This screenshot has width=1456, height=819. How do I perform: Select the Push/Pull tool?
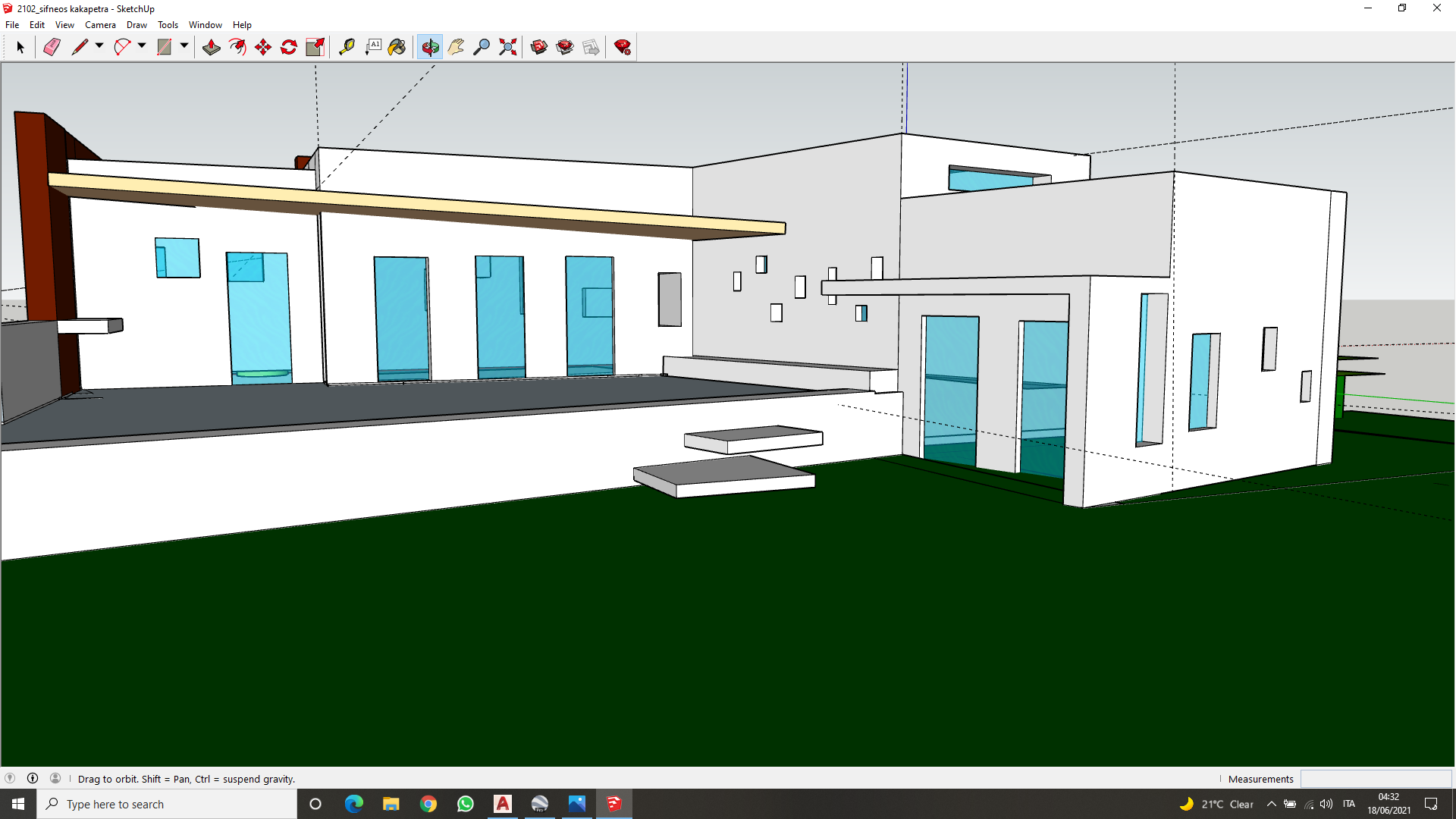click(211, 47)
